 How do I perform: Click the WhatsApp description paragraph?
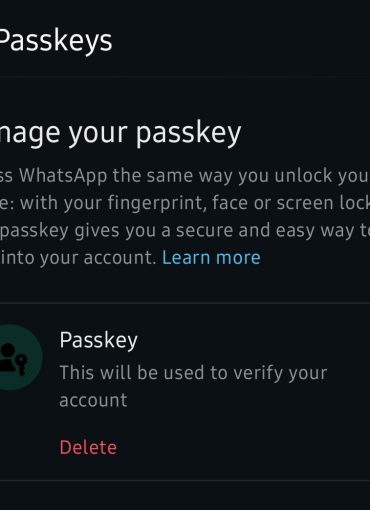(185, 216)
